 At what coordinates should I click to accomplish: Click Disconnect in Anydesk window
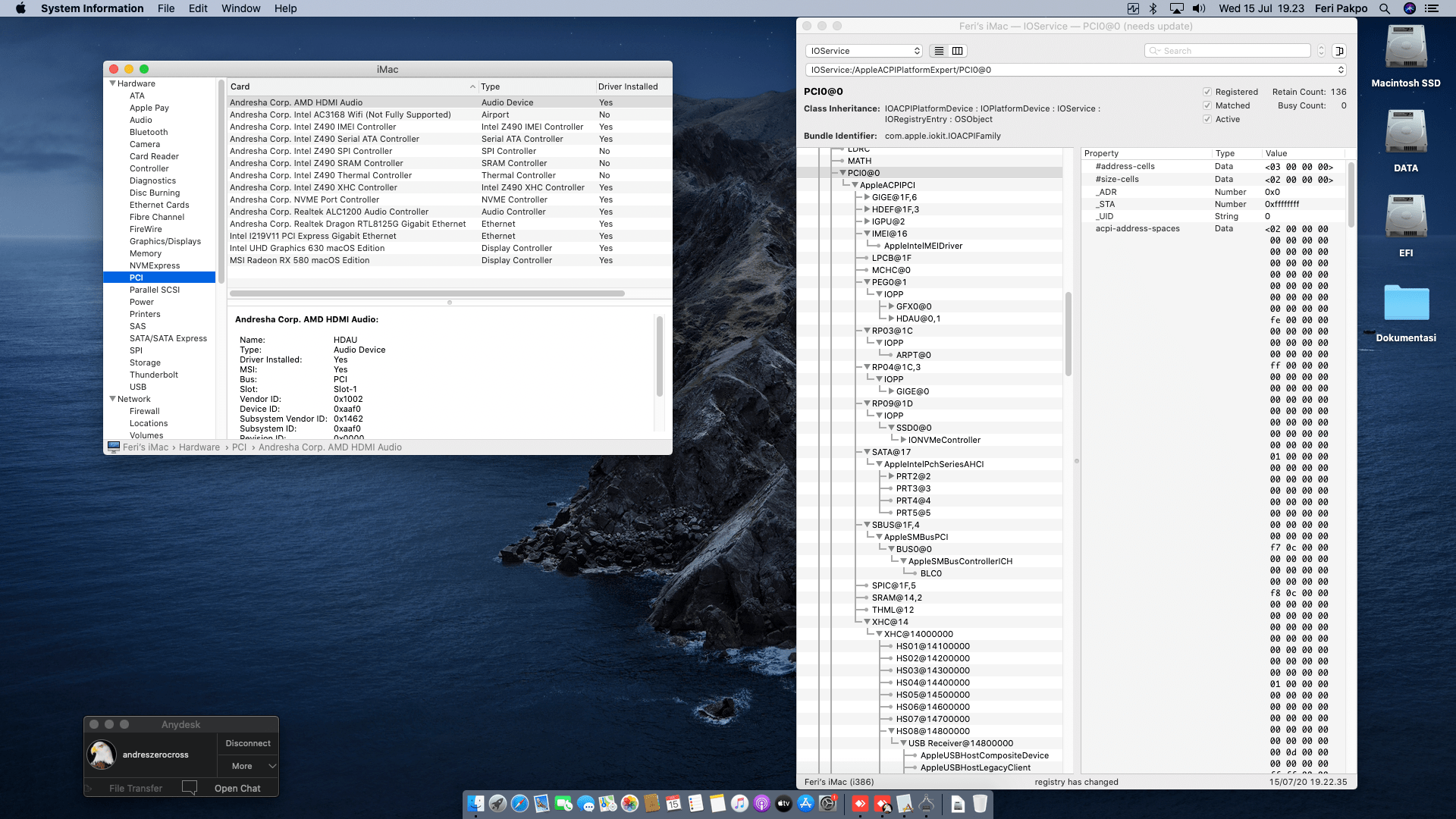[x=248, y=743]
